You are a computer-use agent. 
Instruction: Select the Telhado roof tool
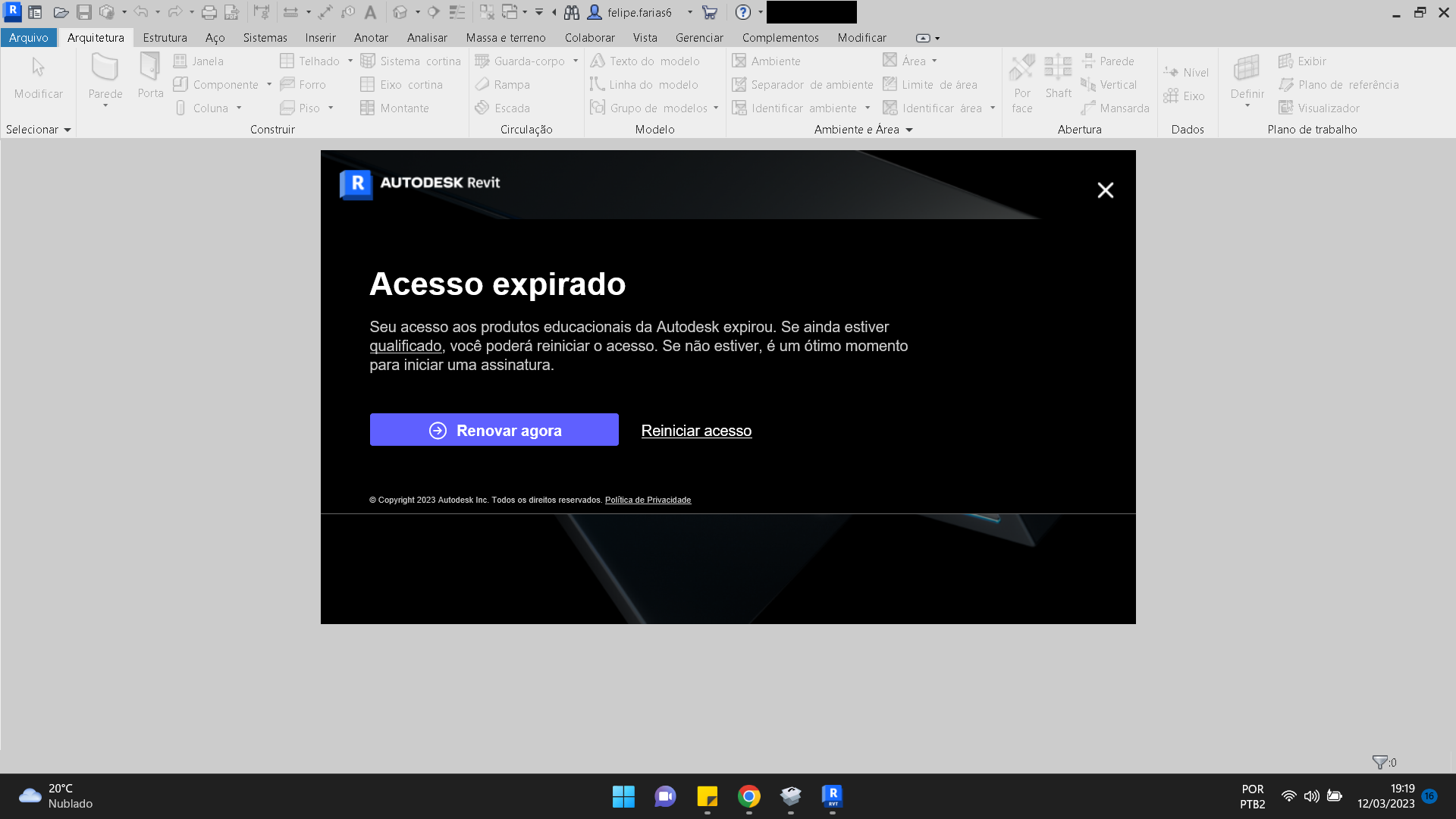click(x=310, y=61)
